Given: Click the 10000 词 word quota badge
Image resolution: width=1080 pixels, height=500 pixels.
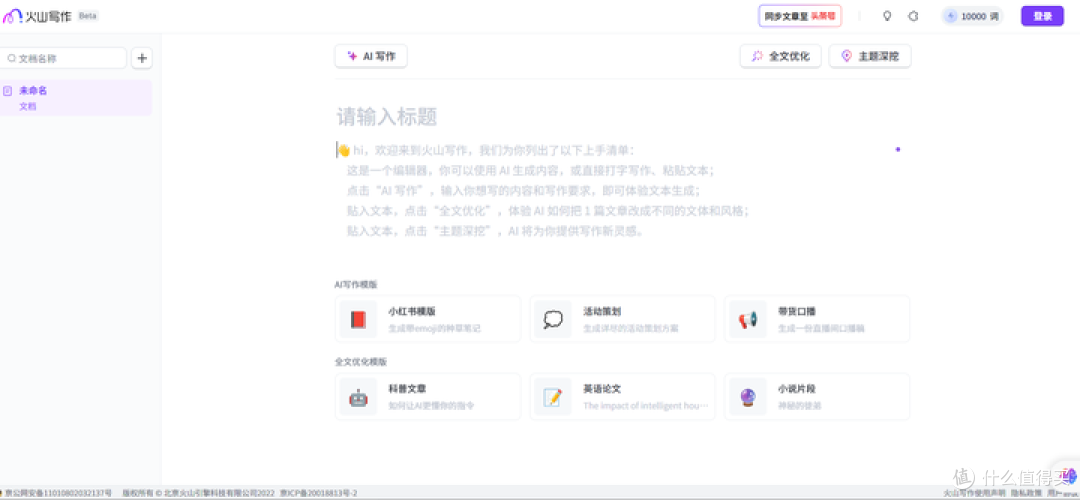Looking at the screenshot, I should click(973, 16).
